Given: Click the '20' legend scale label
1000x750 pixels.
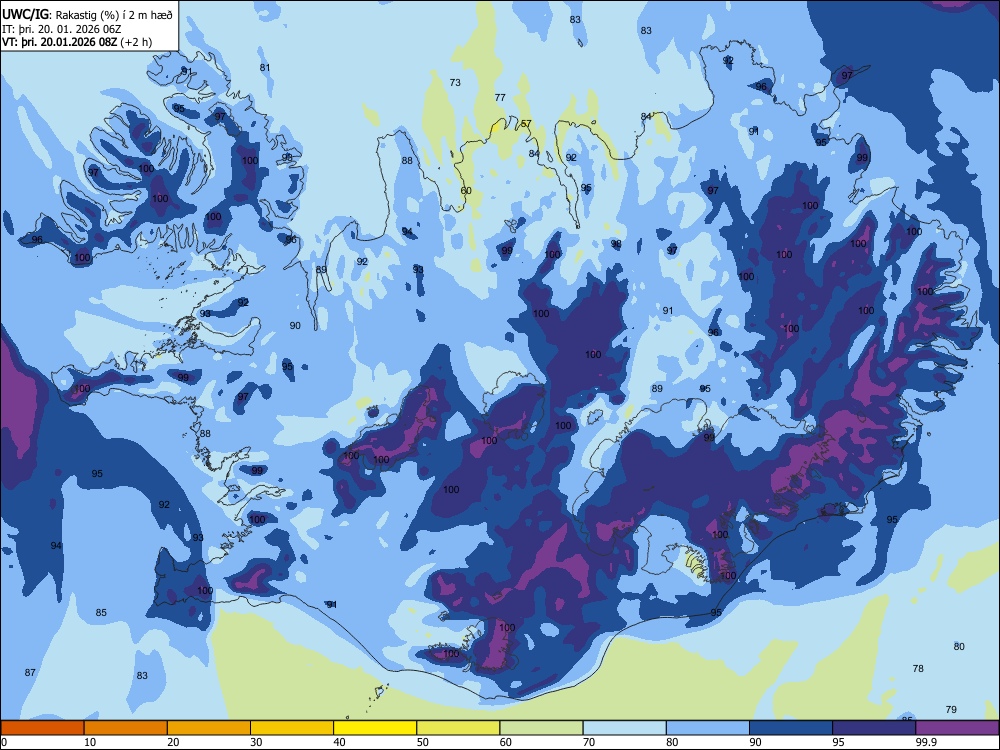Looking at the screenshot, I should coord(173,742).
